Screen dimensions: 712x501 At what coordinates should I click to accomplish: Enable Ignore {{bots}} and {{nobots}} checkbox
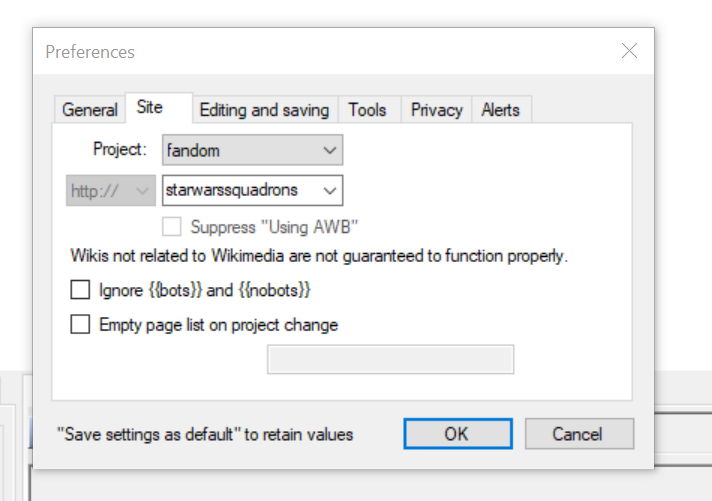pyautogui.click(x=81, y=291)
